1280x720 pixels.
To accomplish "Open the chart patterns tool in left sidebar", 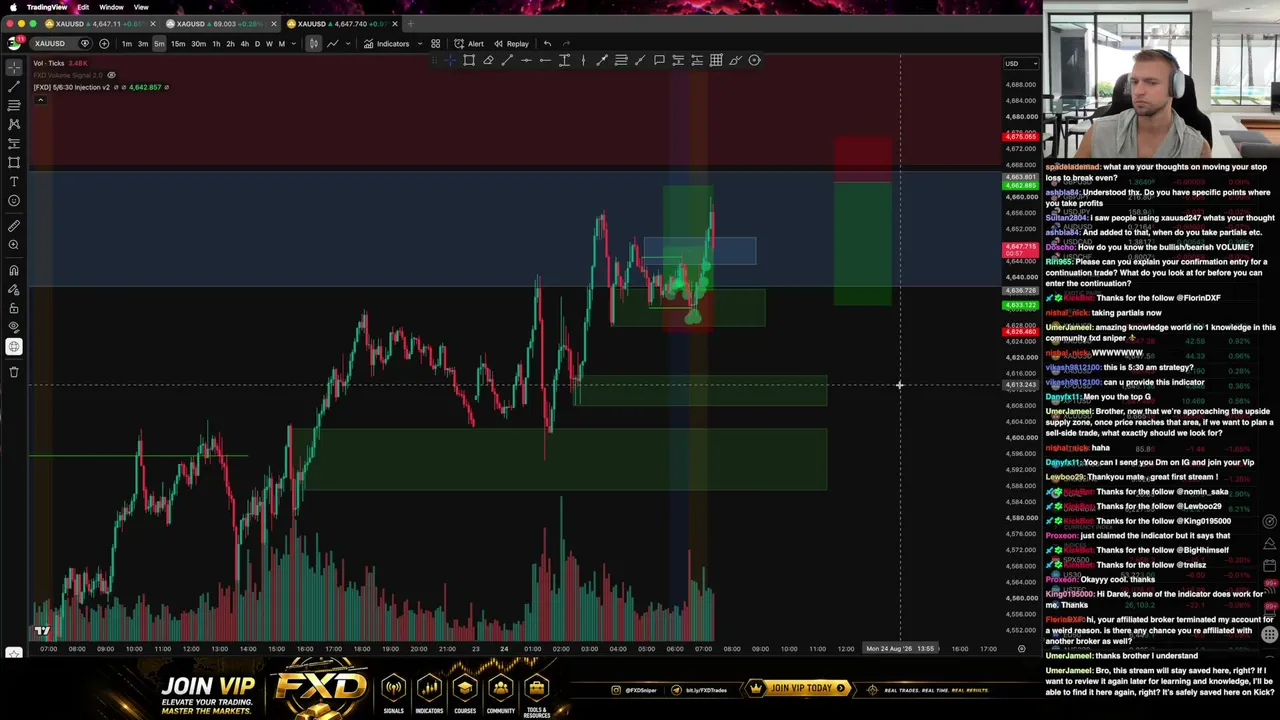I will [14, 124].
